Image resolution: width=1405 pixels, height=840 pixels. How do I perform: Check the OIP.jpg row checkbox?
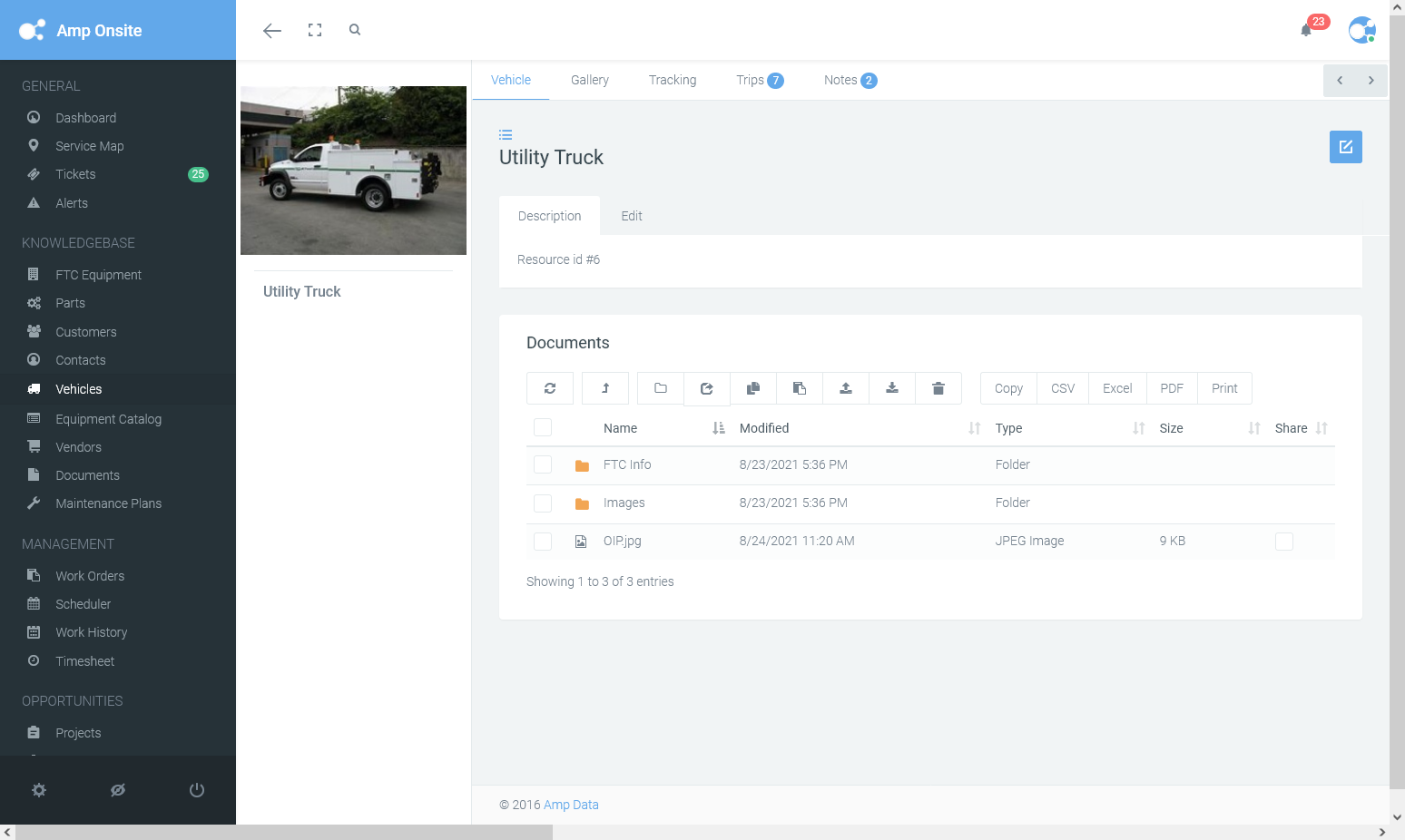543,541
